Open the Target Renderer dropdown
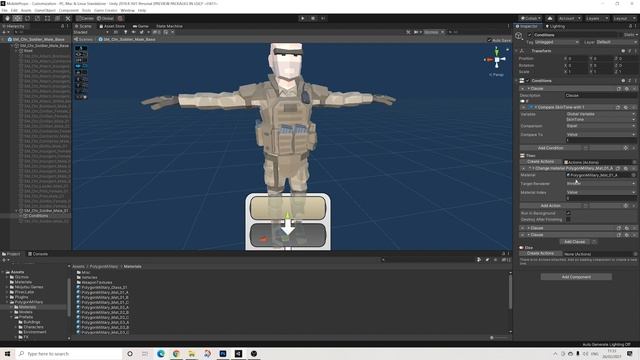Image resolution: width=640 pixels, height=360 pixels. click(x=600, y=184)
